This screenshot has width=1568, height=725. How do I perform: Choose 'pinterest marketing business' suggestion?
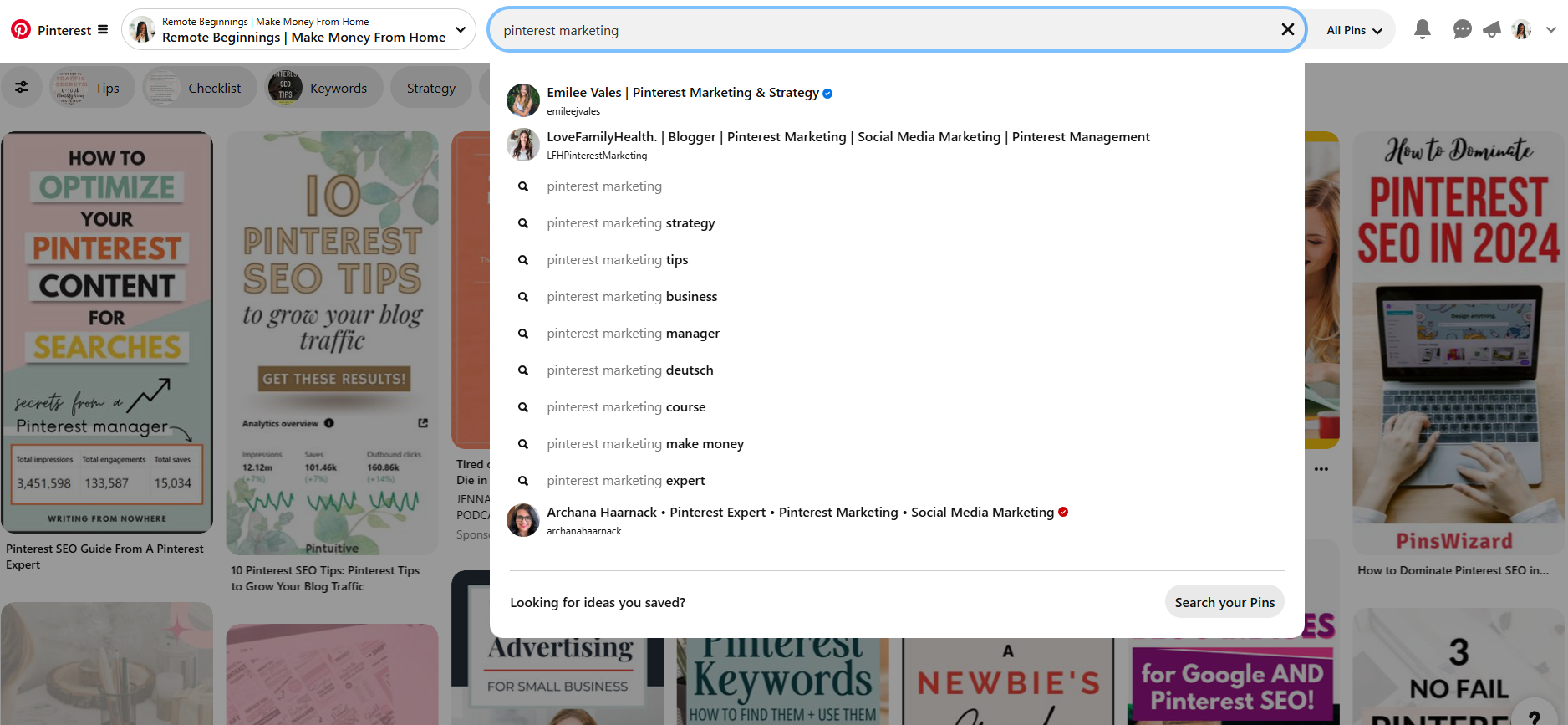[897, 297]
